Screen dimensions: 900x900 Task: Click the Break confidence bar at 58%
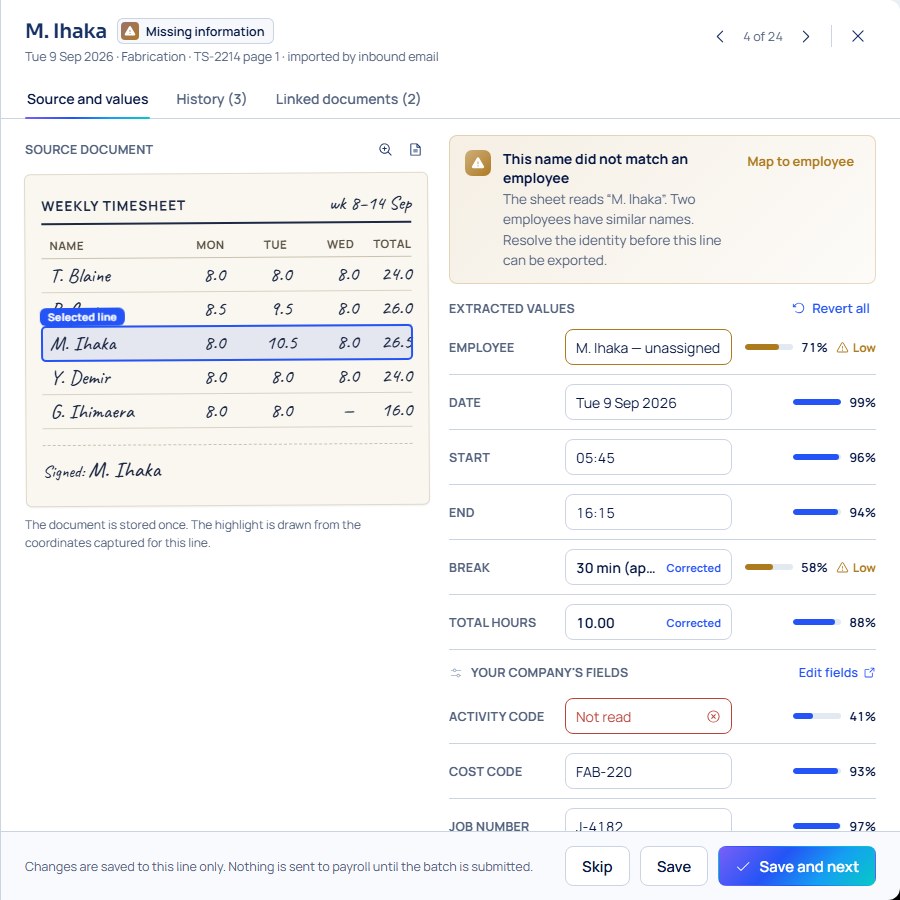(x=769, y=568)
